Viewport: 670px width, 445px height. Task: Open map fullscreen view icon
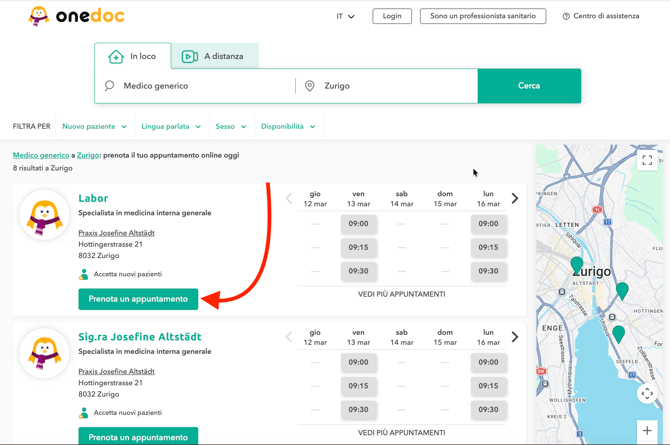pyautogui.click(x=647, y=160)
